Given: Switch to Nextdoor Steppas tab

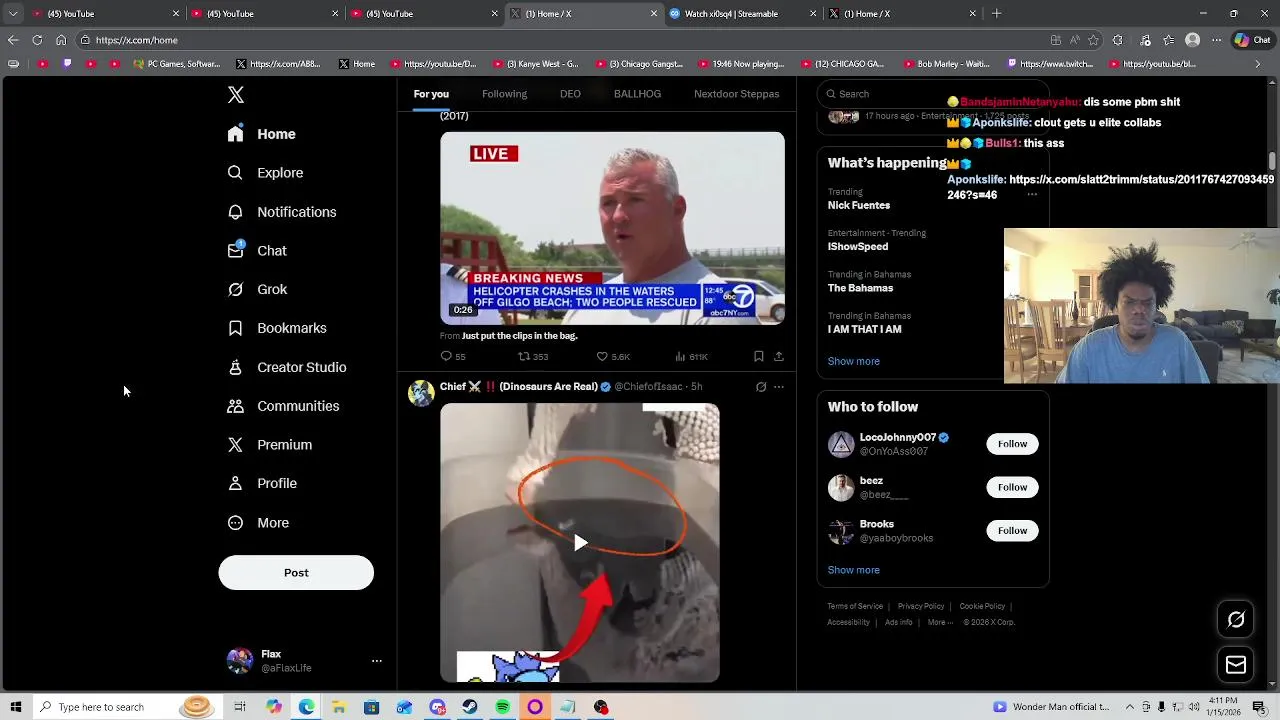Looking at the screenshot, I should (736, 94).
